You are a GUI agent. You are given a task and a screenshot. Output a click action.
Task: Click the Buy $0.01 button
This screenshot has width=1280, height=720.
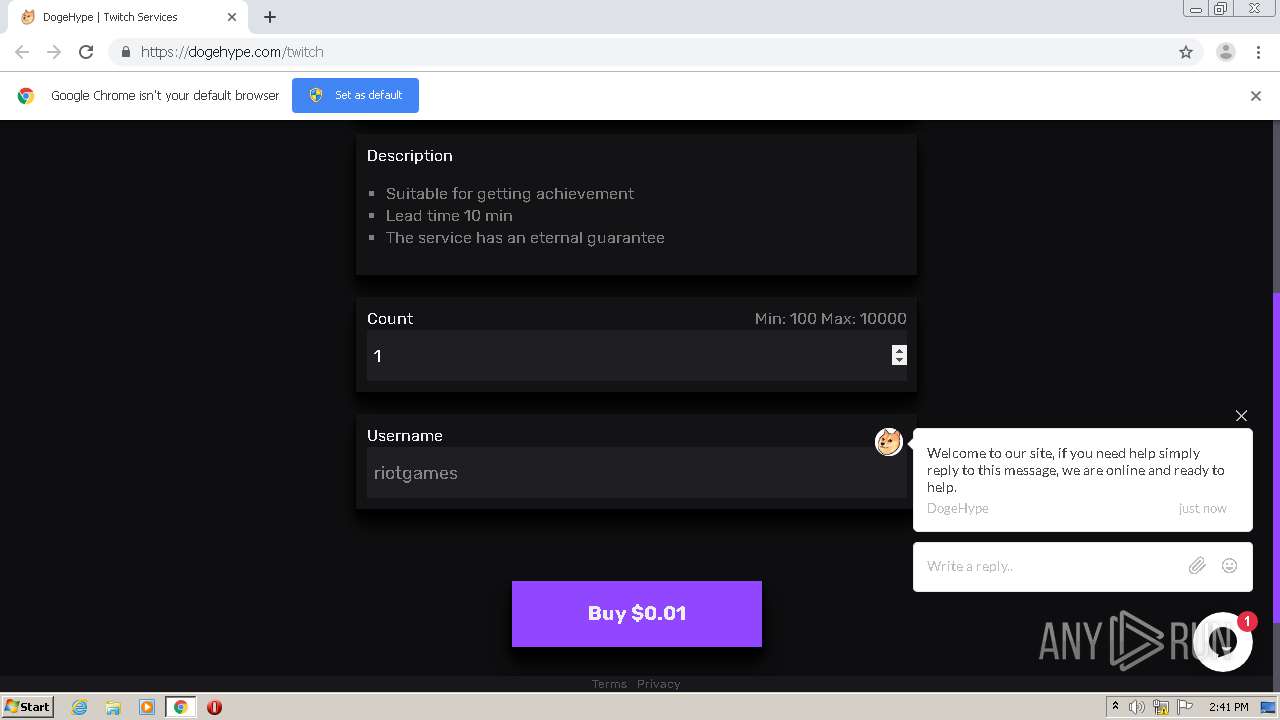pos(637,614)
